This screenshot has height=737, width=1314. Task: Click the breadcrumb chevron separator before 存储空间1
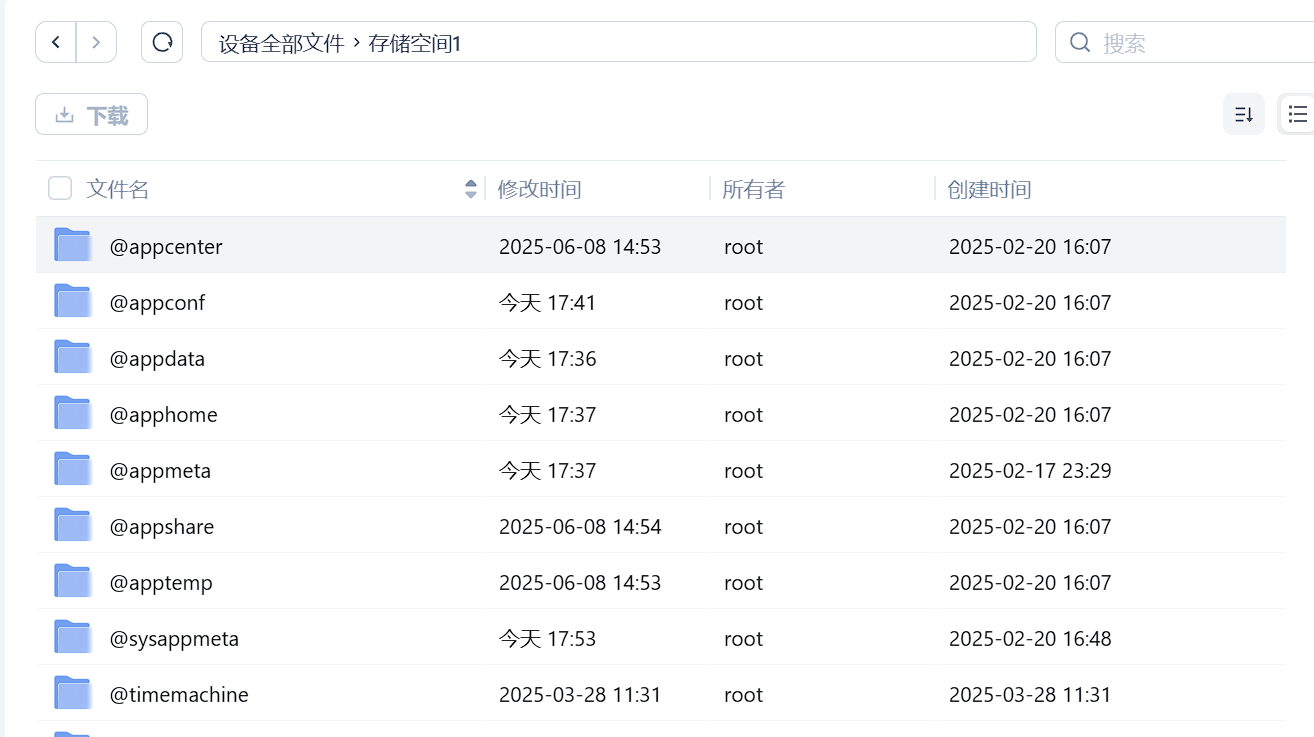pyautogui.click(x=356, y=43)
